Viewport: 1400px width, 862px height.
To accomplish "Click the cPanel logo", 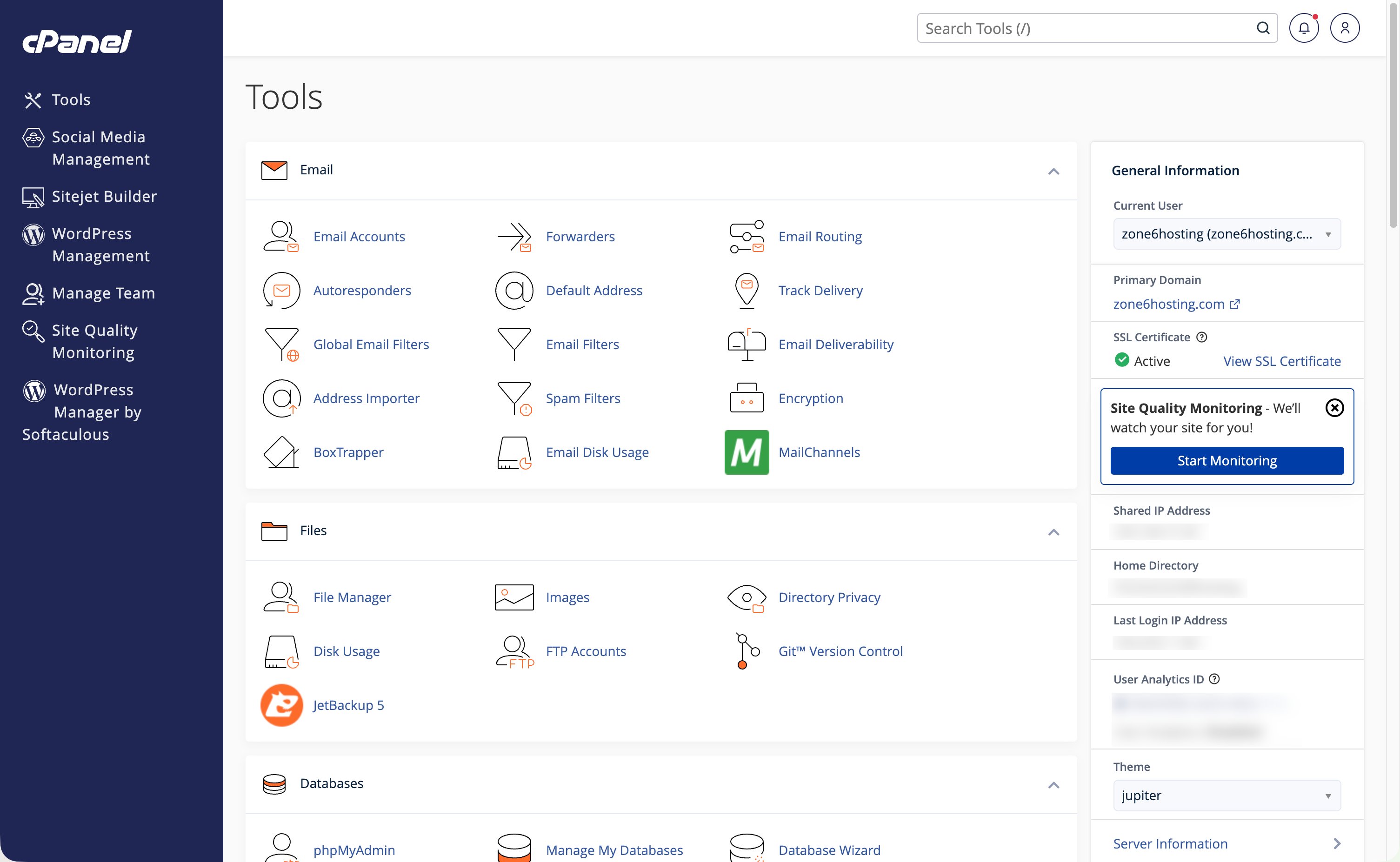I will pyautogui.click(x=77, y=41).
